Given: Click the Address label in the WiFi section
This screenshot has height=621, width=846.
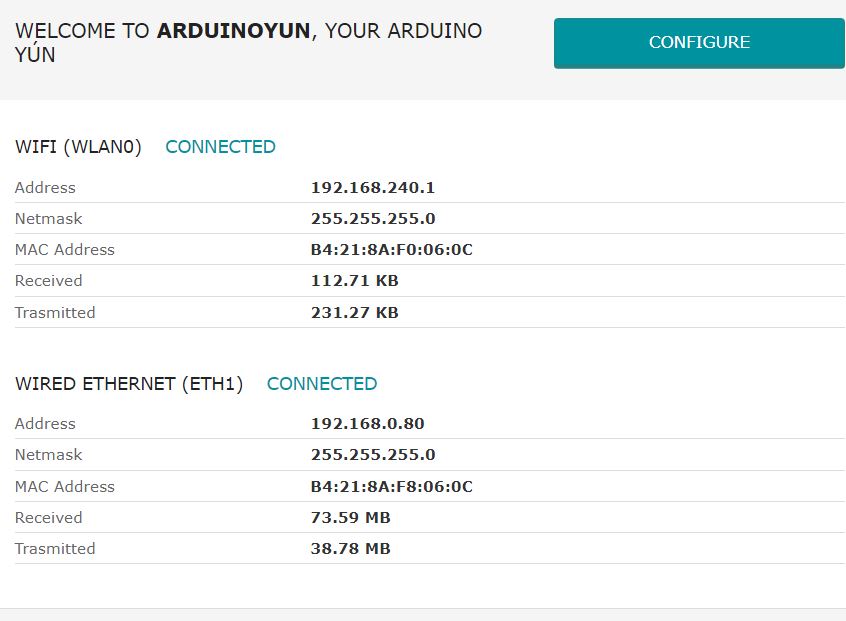Looking at the screenshot, I should [45, 187].
